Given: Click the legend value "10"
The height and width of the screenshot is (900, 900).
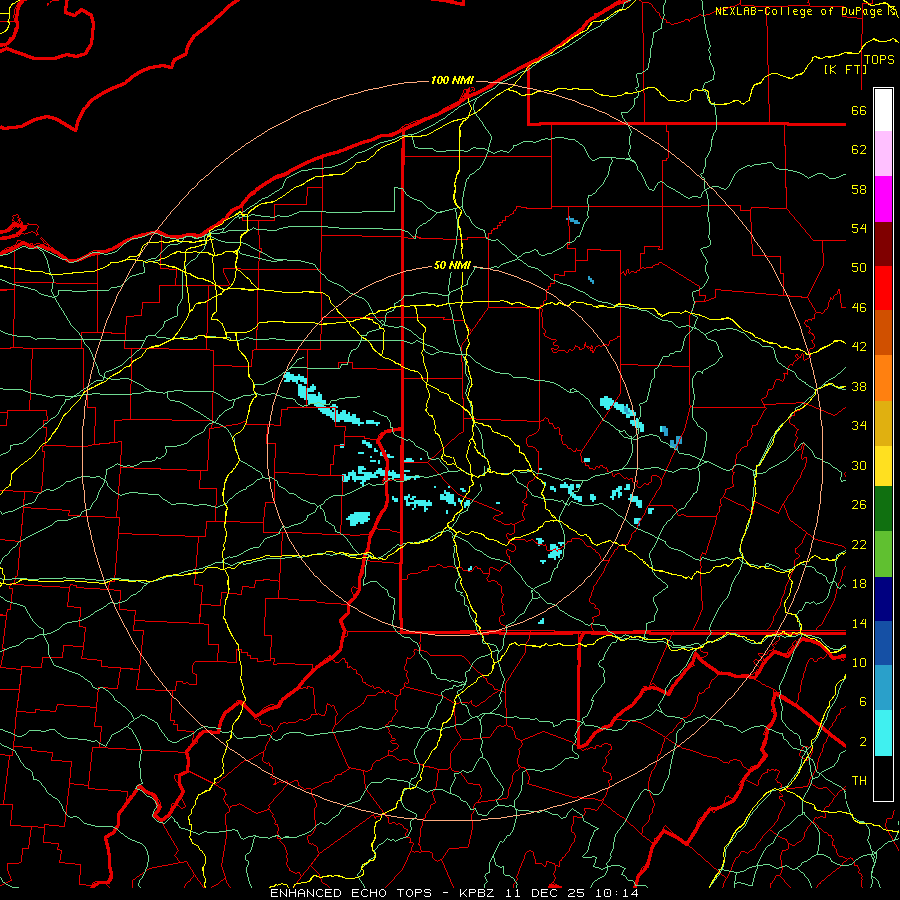Looking at the screenshot, I should pyautogui.click(x=859, y=662).
